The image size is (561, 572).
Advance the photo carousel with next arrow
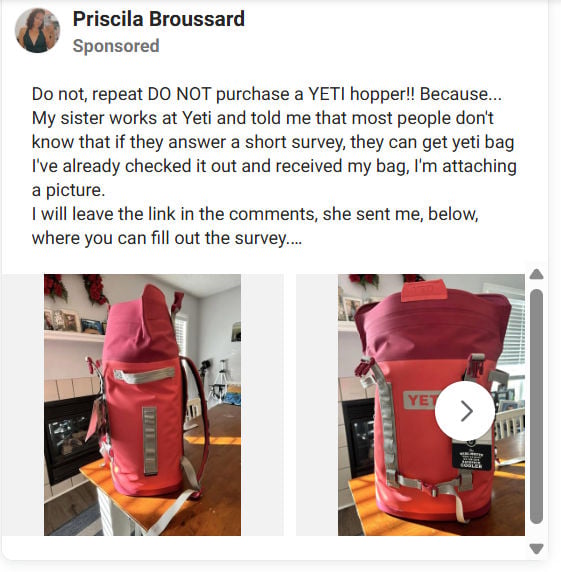465,411
